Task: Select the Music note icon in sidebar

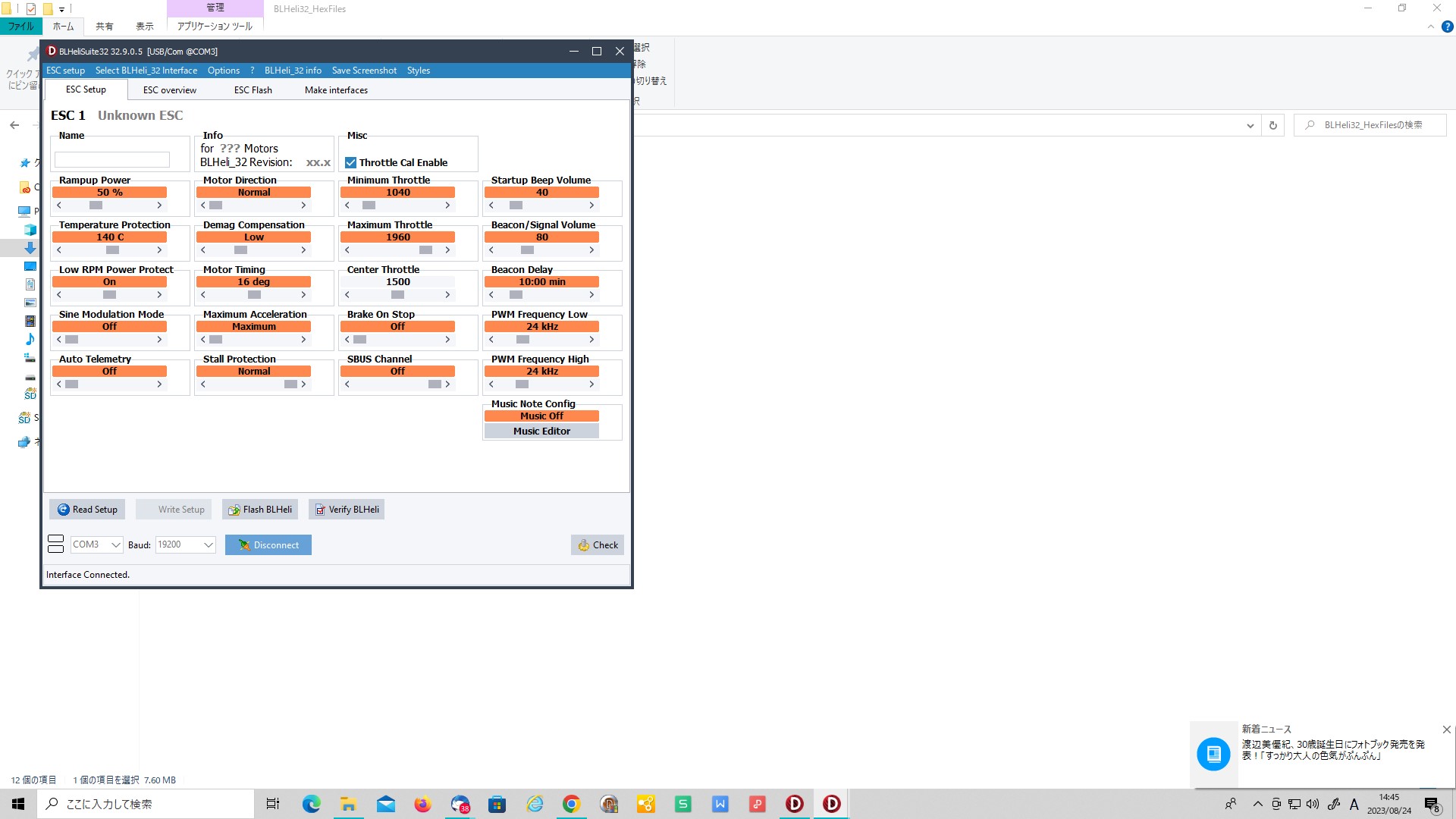Action: click(30, 339)
